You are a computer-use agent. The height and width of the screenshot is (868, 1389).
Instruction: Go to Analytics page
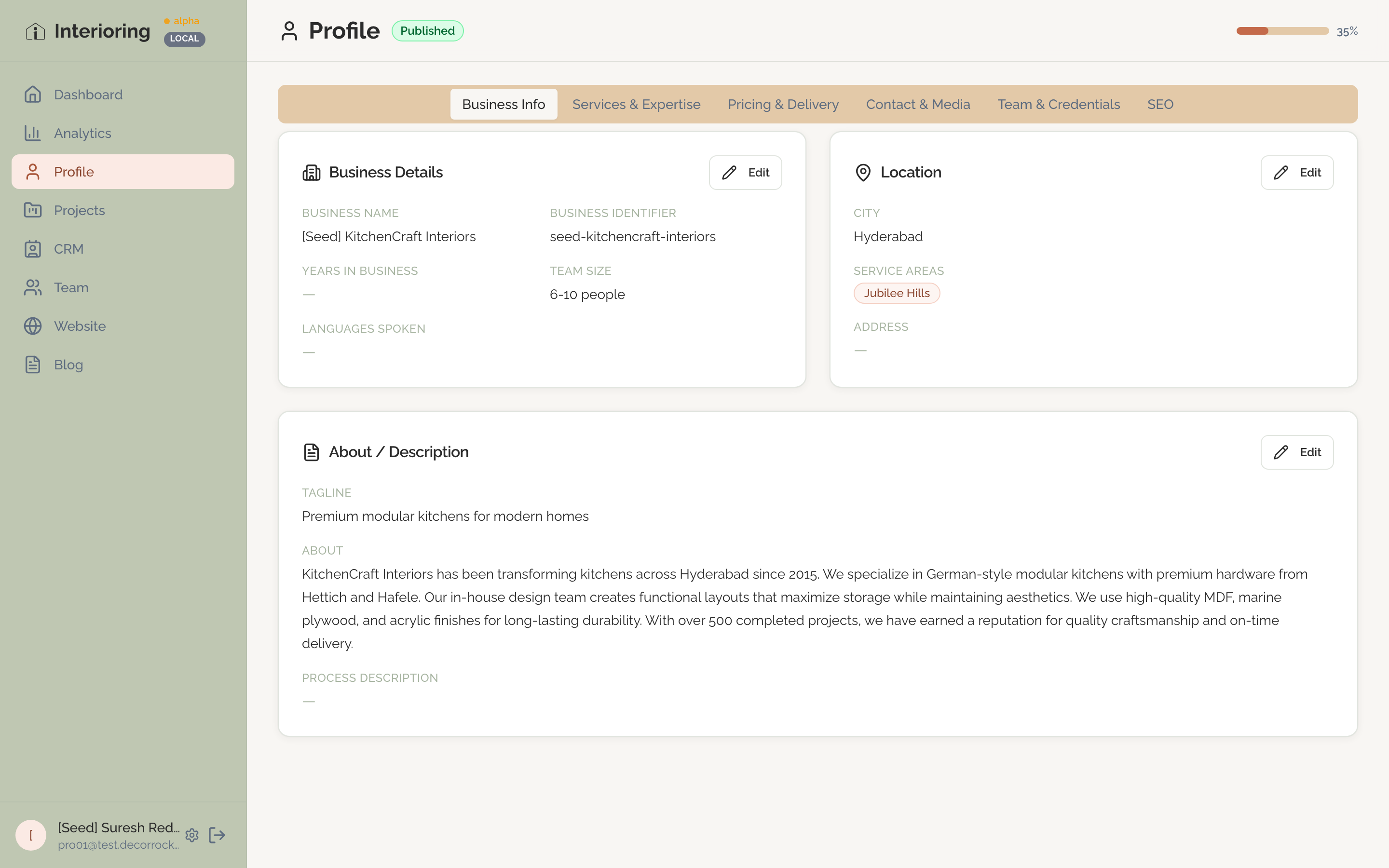click(123, 133)
